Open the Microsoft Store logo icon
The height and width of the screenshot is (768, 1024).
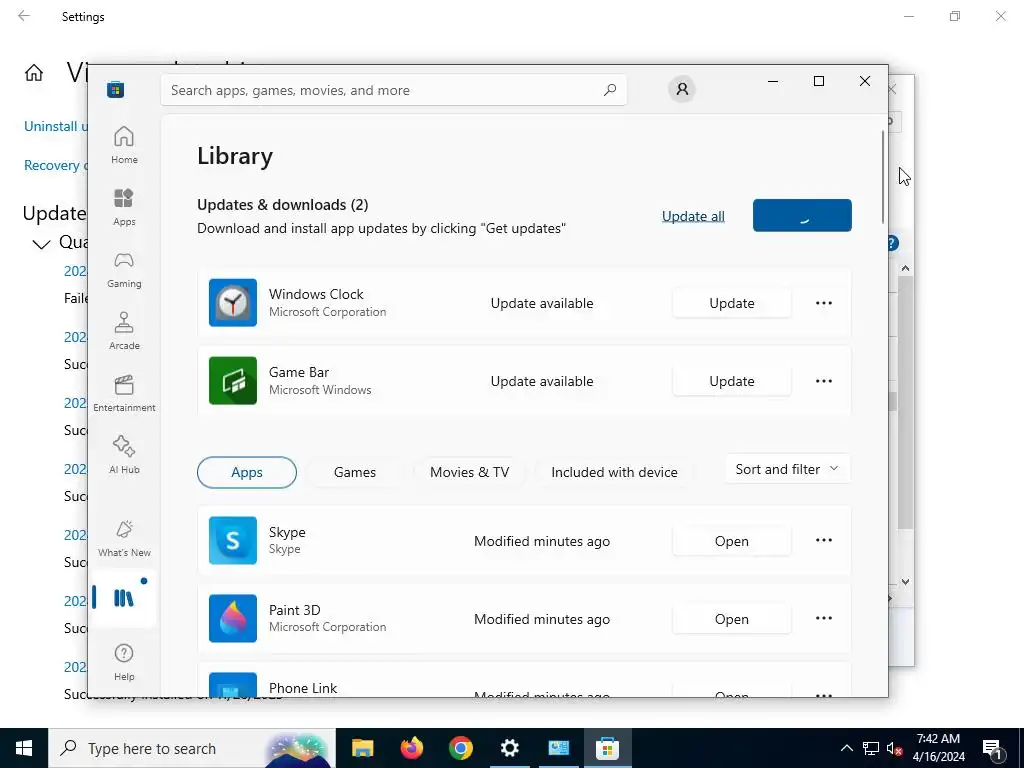point(116,89)
